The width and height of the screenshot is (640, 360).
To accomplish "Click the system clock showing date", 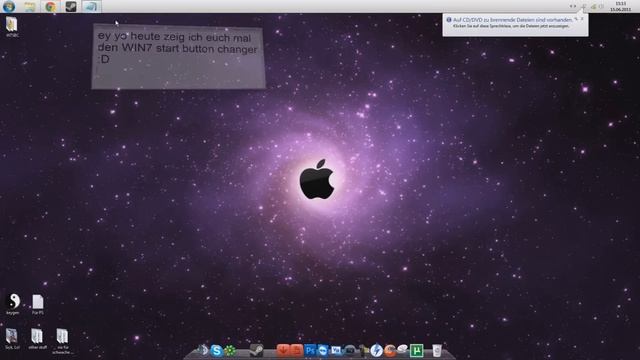I will pos(620,7).
